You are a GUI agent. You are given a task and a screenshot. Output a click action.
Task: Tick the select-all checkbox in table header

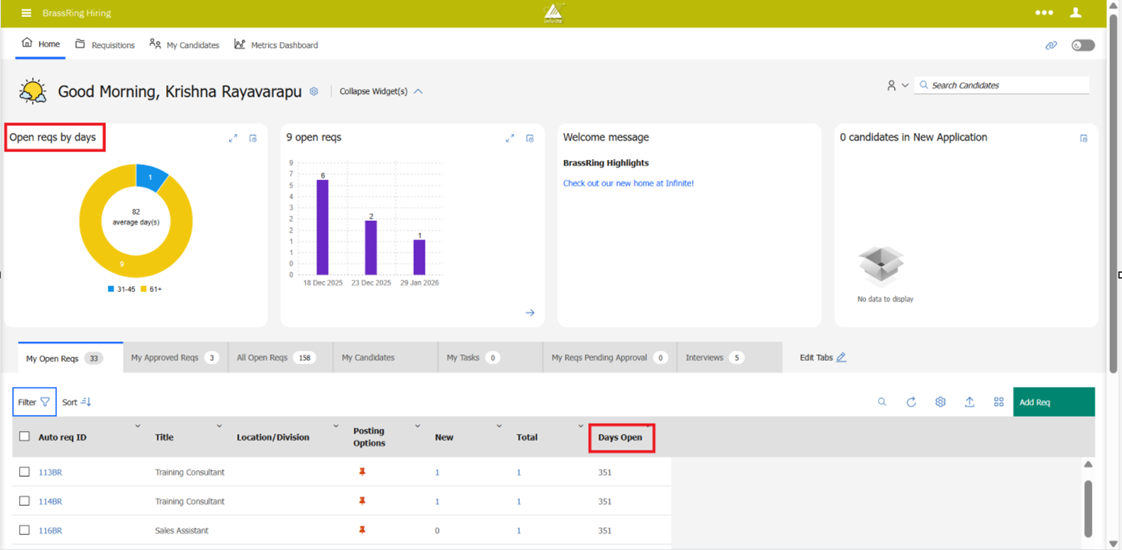(25, 437)
